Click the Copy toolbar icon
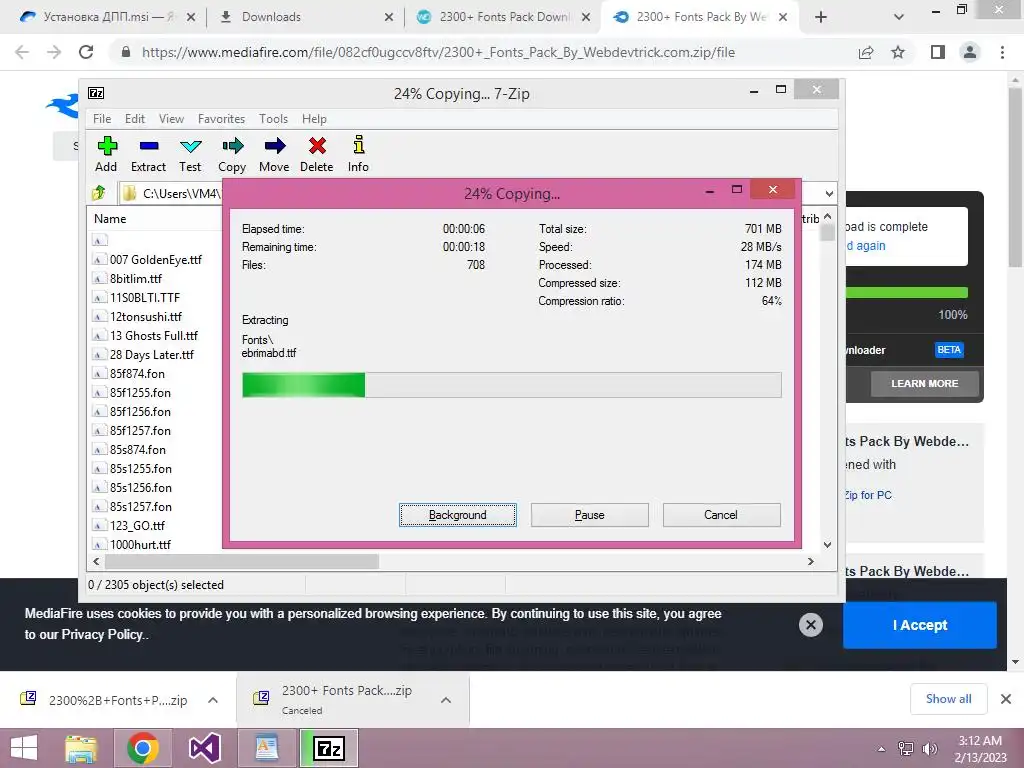Viewport: 1024px width, 768px height. 232,154
